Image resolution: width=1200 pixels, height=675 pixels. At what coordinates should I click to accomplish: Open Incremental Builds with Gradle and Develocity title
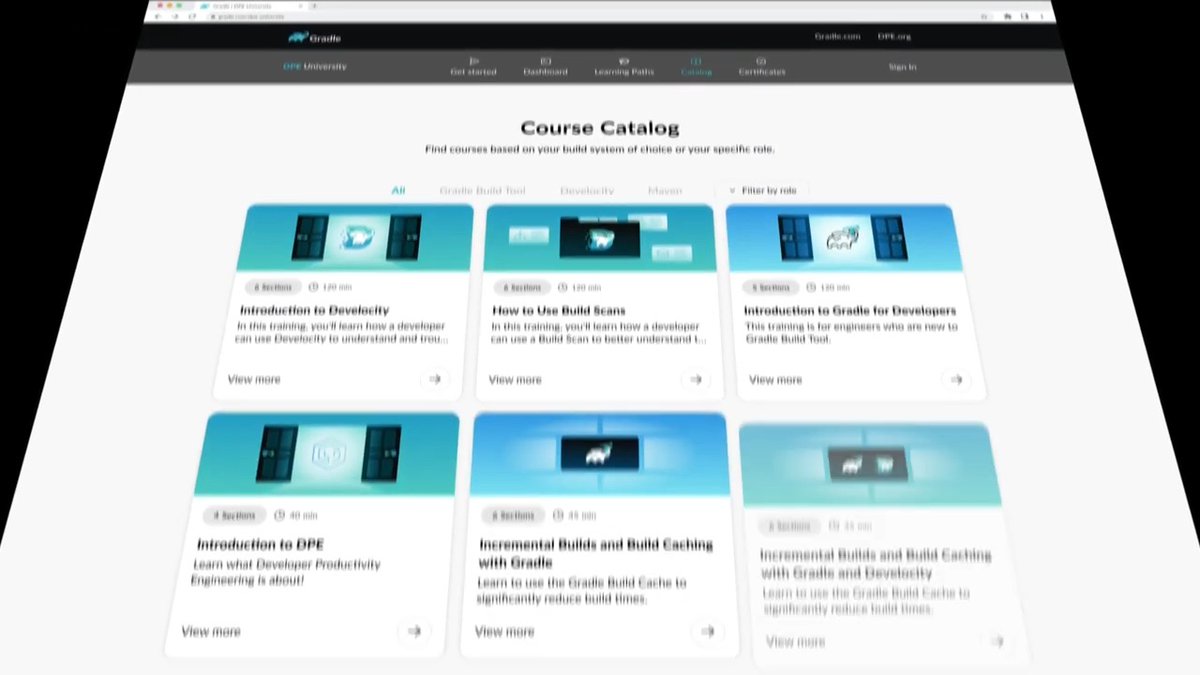875,564
